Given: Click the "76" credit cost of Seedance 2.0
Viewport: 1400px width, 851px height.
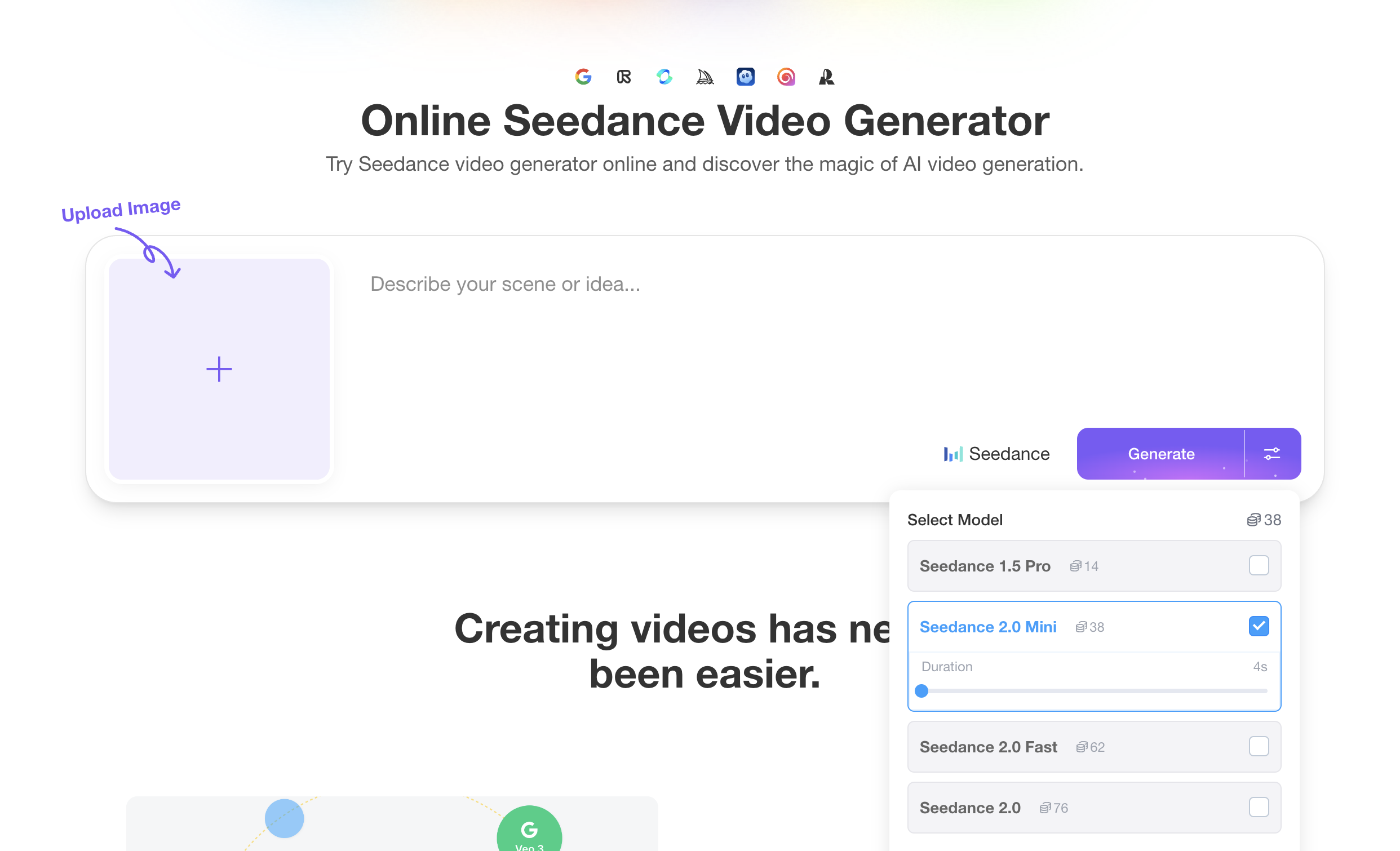Looking at the screenshot, I should click(1060, 808).
